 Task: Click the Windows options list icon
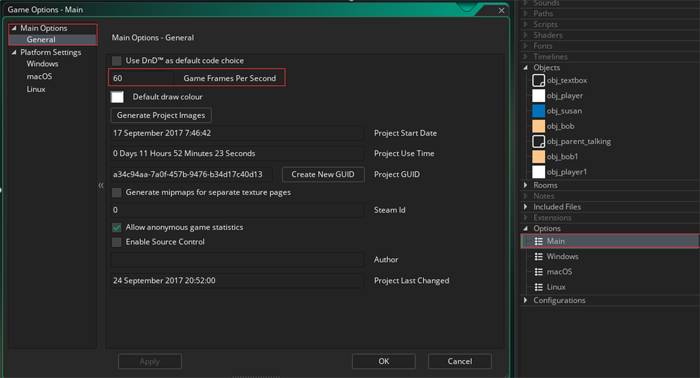click(x=539, y=257)
